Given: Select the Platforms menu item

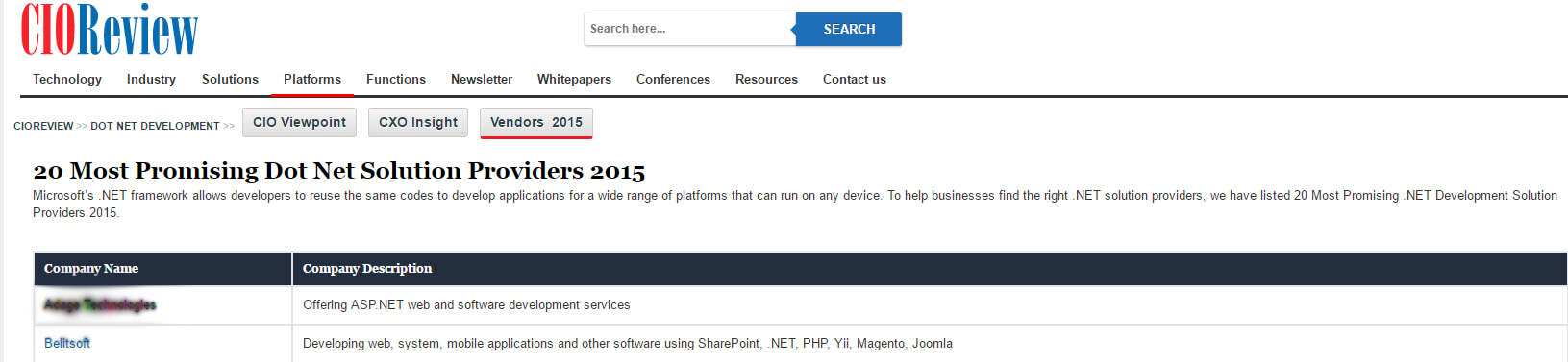Looking at the screenshot, I should pyautogui.click(x=312, y=80).
